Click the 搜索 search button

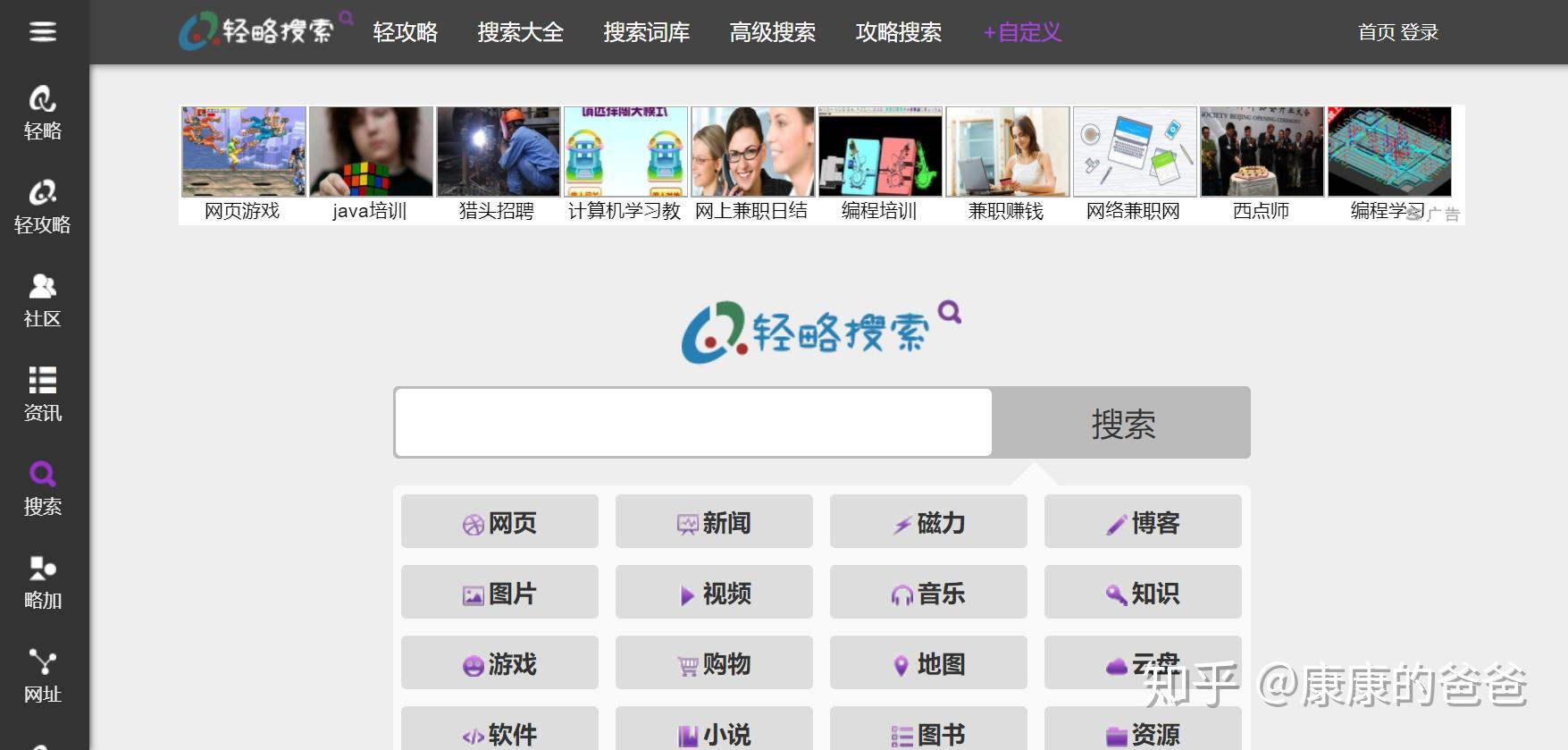[x=1122, y=423]
